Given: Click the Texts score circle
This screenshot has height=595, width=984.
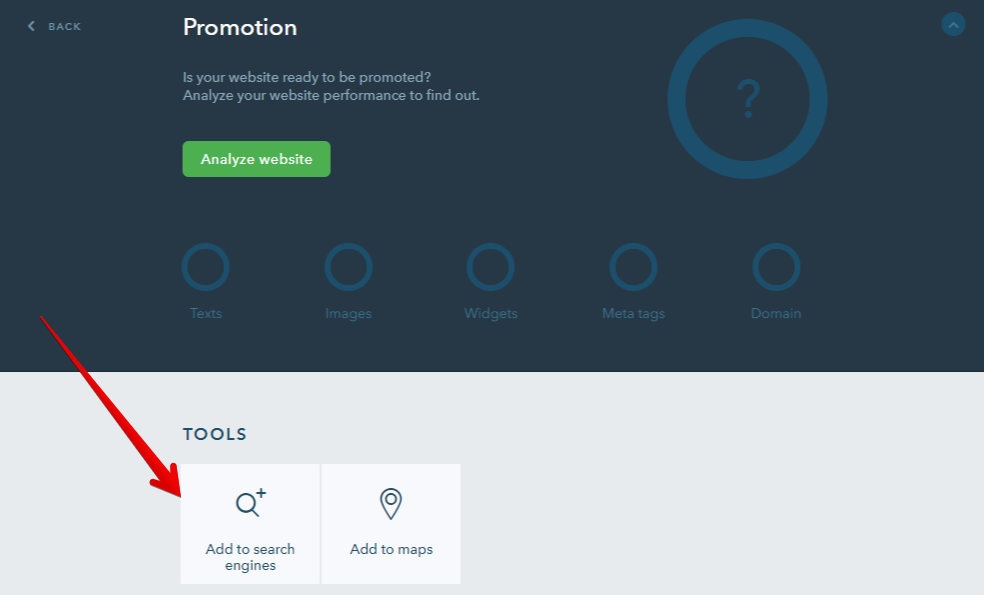Looking at the screenshot, I should click(206, 267).
